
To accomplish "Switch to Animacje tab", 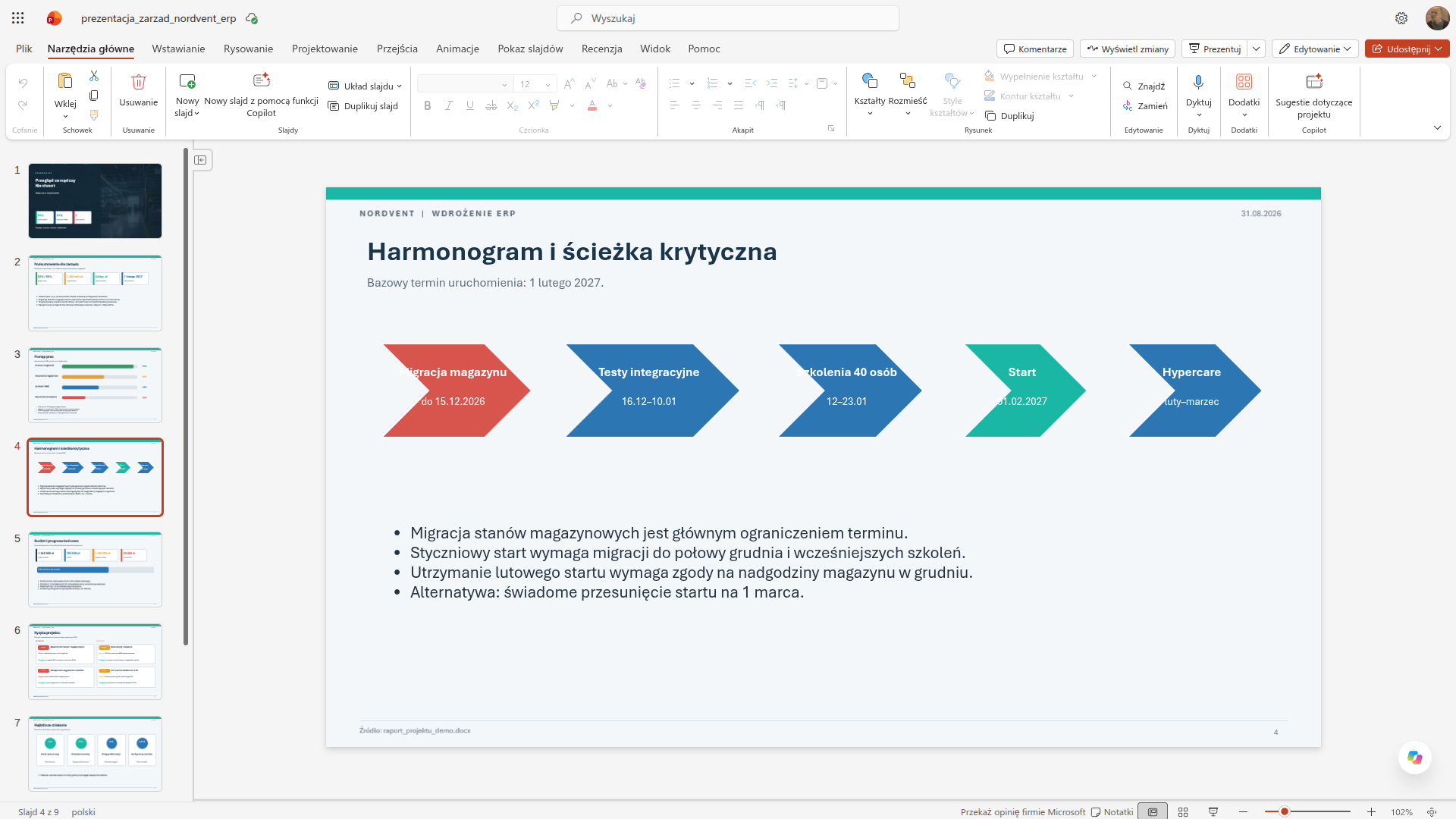I will click(x=457, y=49).
